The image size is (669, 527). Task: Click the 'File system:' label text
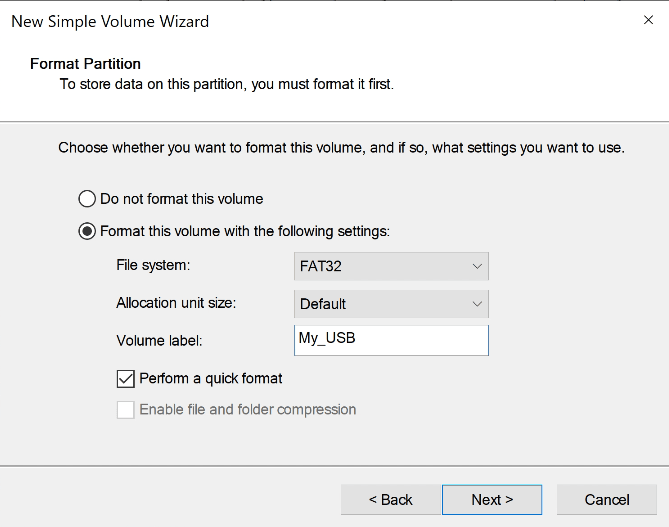[x=153, y=266]
